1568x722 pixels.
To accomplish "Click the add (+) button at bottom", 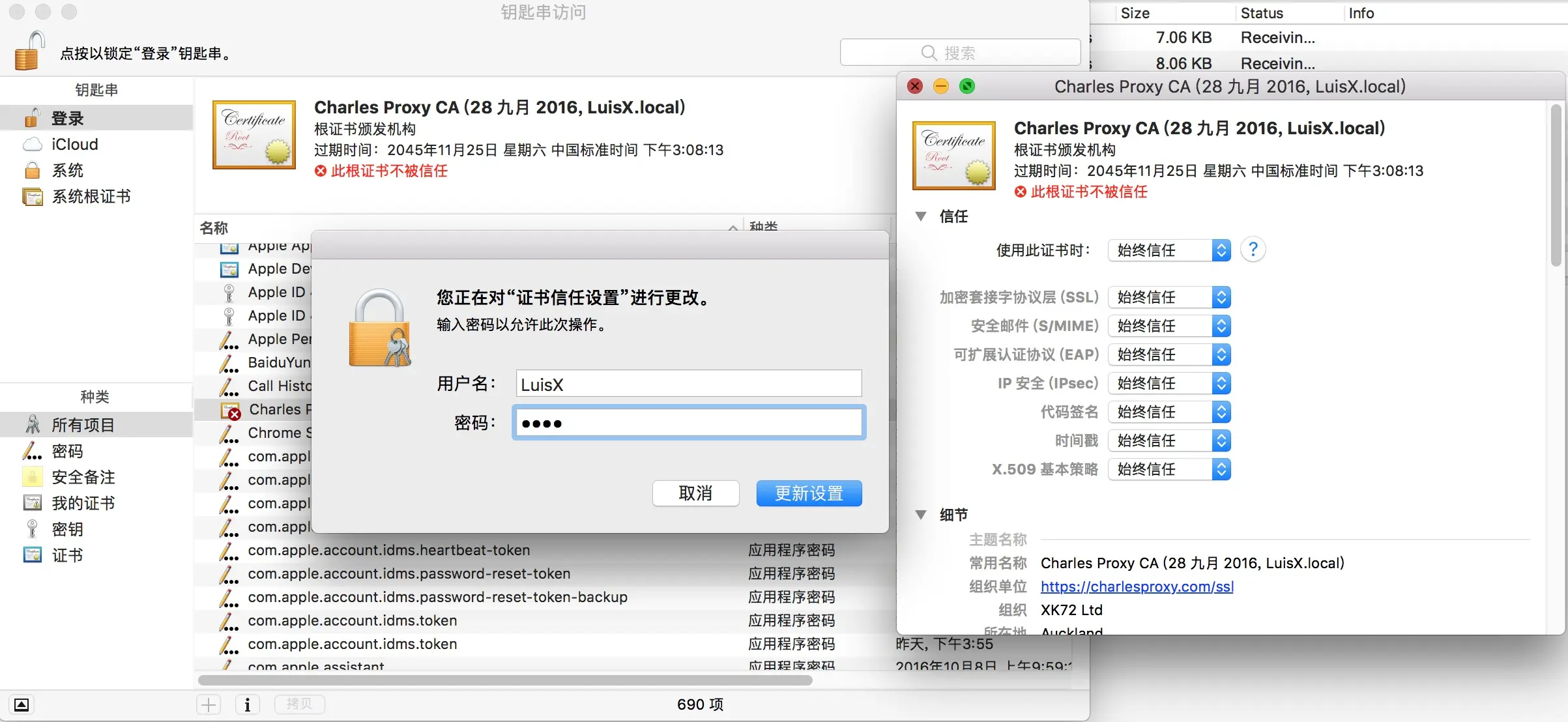I will 209,704.
